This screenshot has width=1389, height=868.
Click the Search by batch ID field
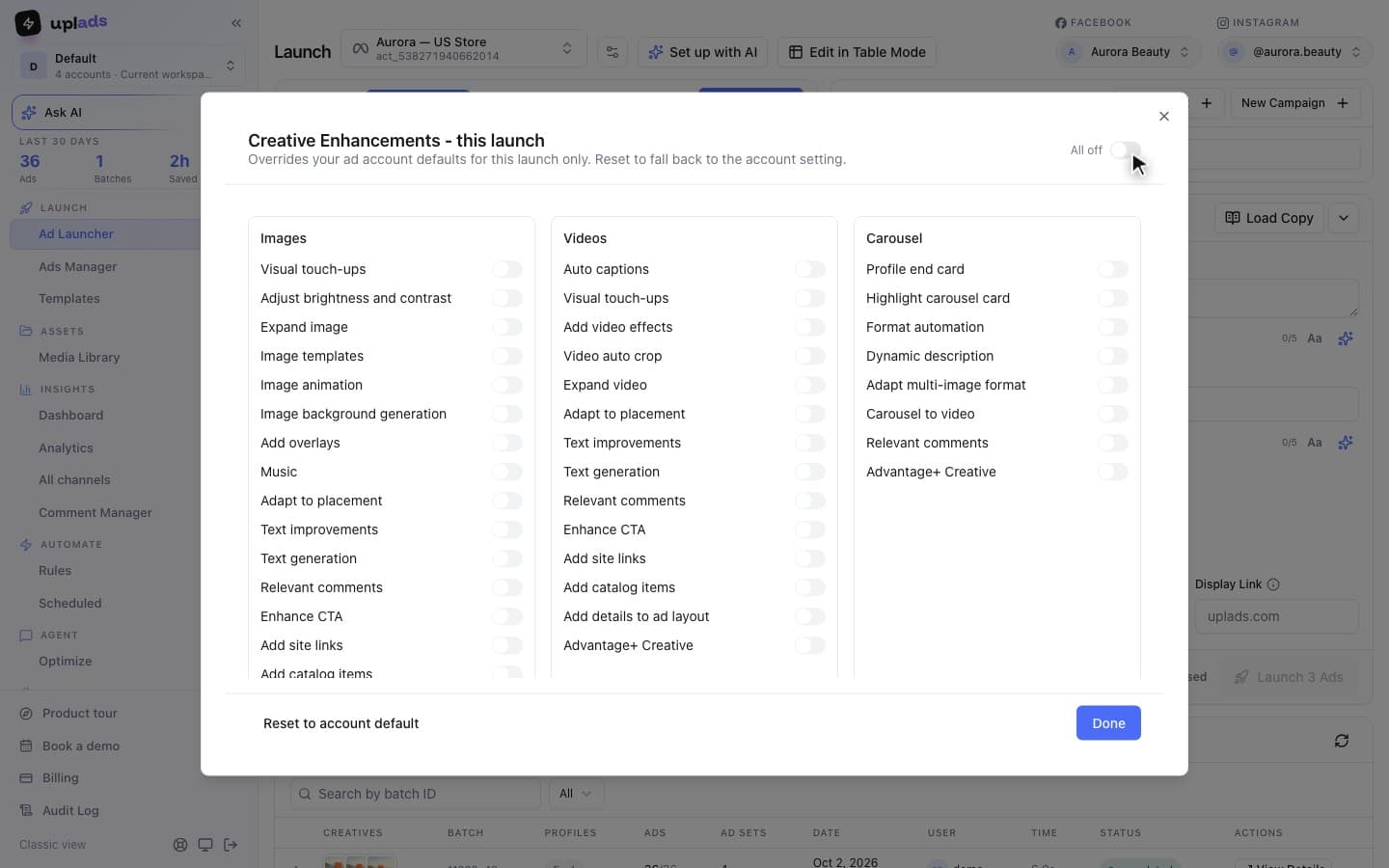point(416,794)
